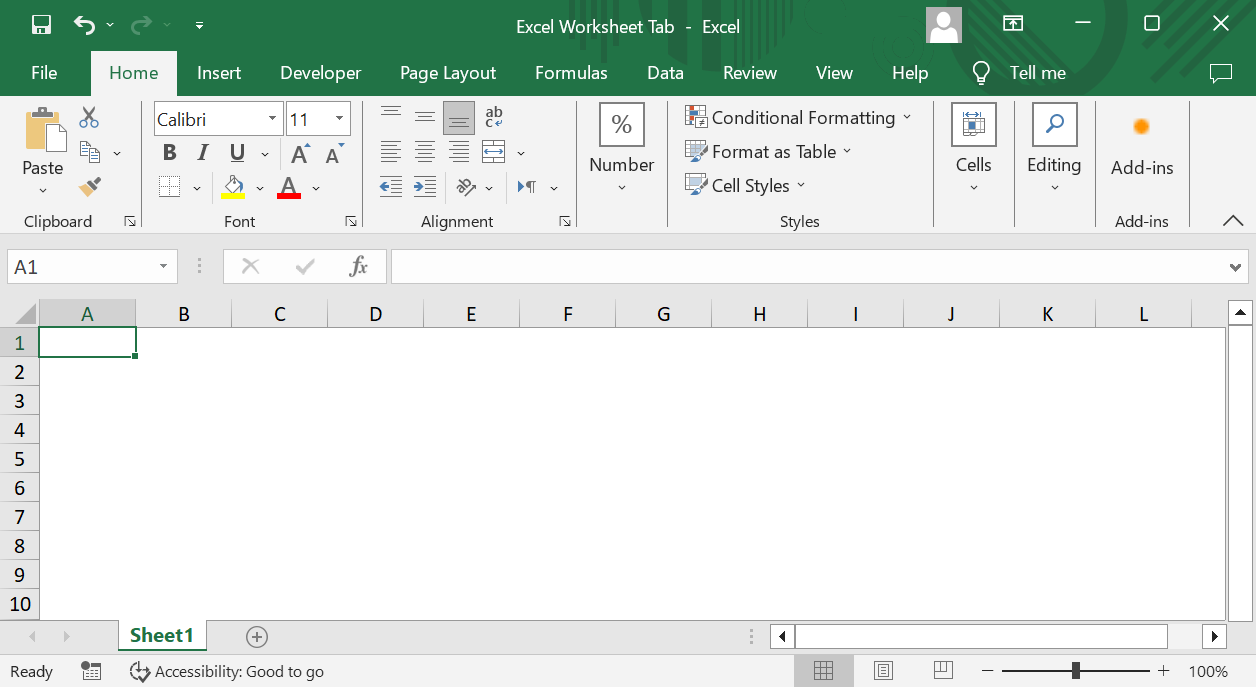Click the Format Painter brush icon
Screen dimensions: 1256x687
pos(89,187)
